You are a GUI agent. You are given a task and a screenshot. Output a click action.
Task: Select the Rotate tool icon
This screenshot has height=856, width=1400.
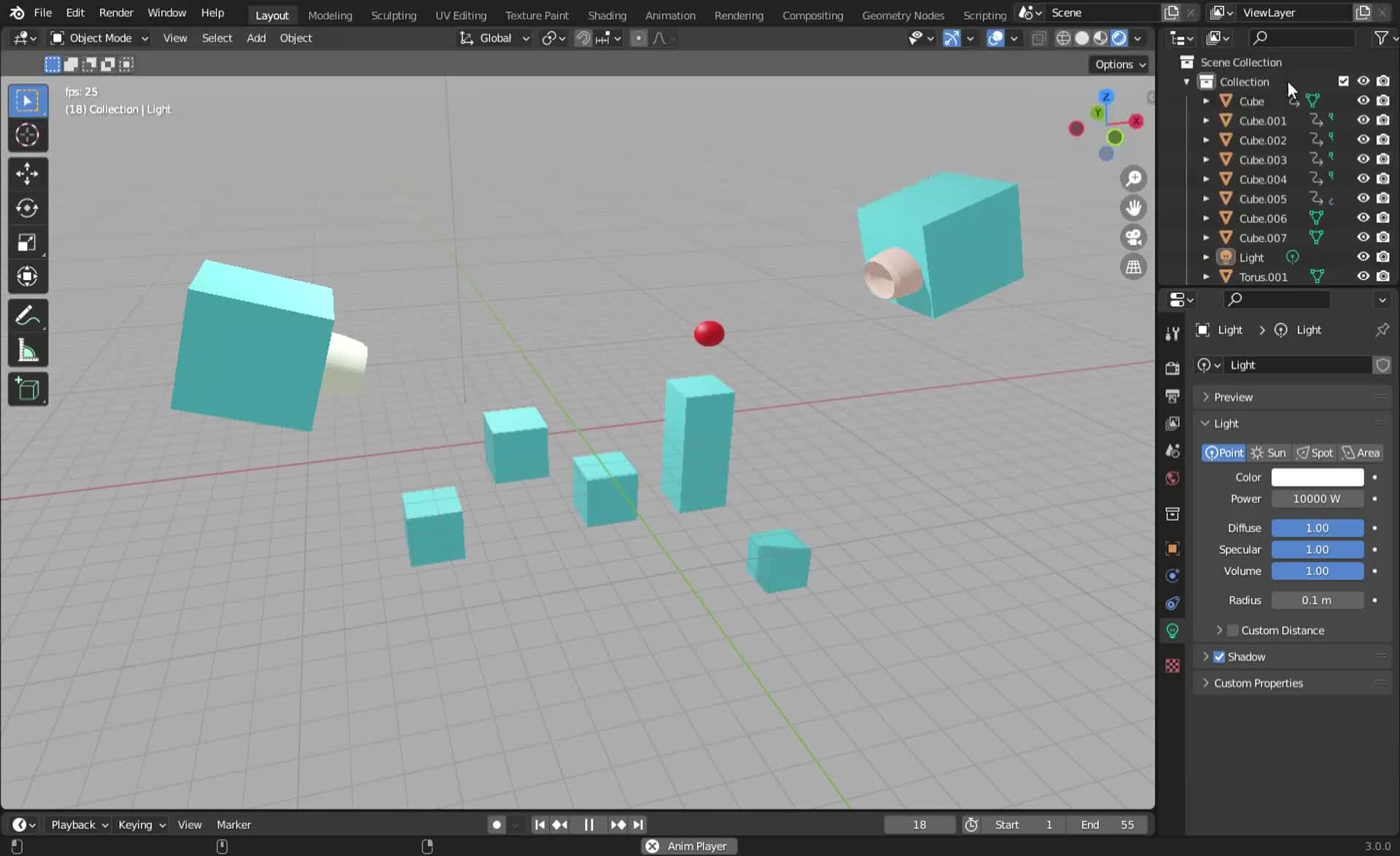click(27, 208)
